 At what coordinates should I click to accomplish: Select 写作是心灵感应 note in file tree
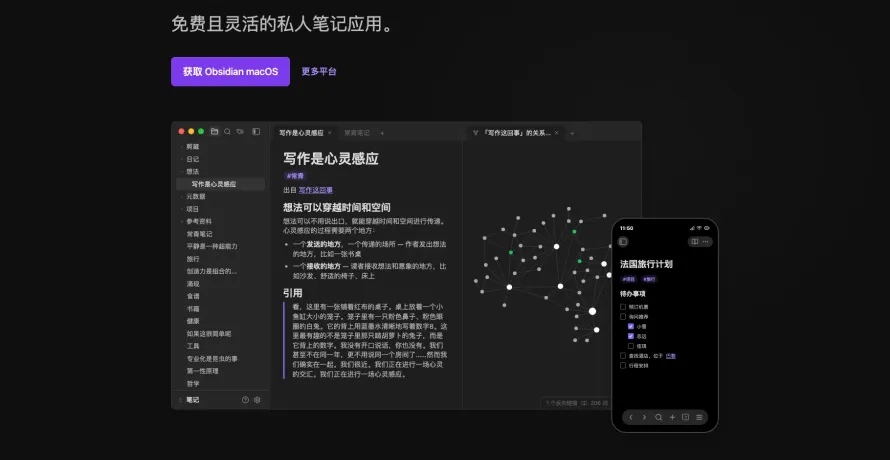(x=220, y=184)
